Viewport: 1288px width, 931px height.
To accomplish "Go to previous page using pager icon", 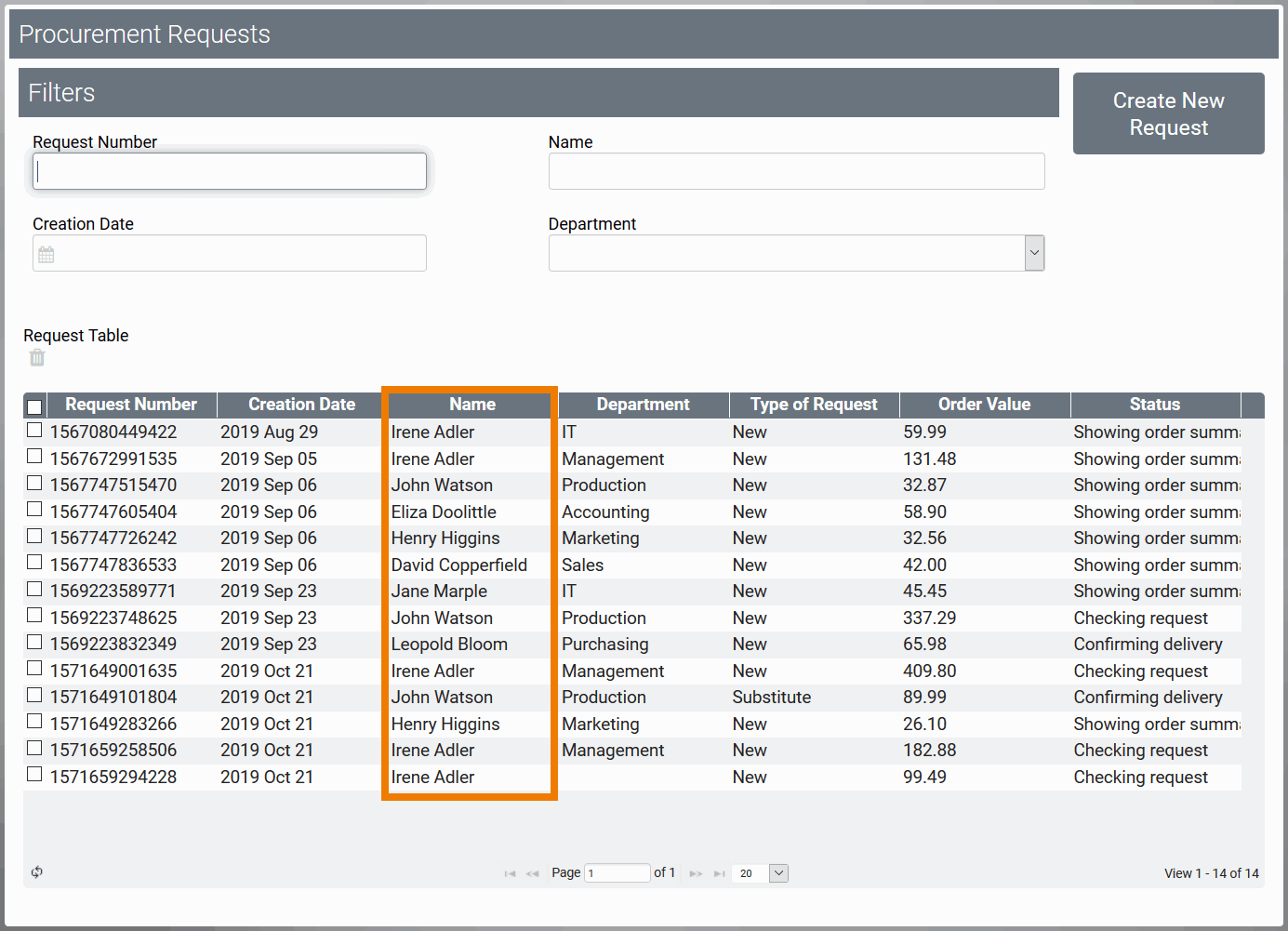I will pyautogui.click(x=532, y=873).
